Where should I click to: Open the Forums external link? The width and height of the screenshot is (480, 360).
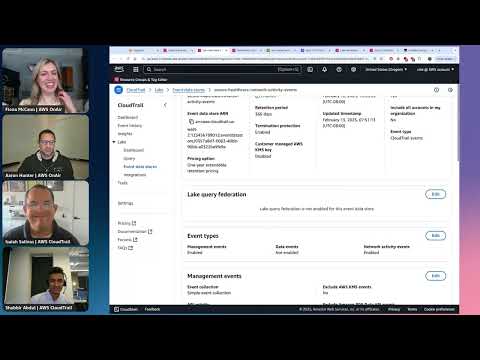127,240
